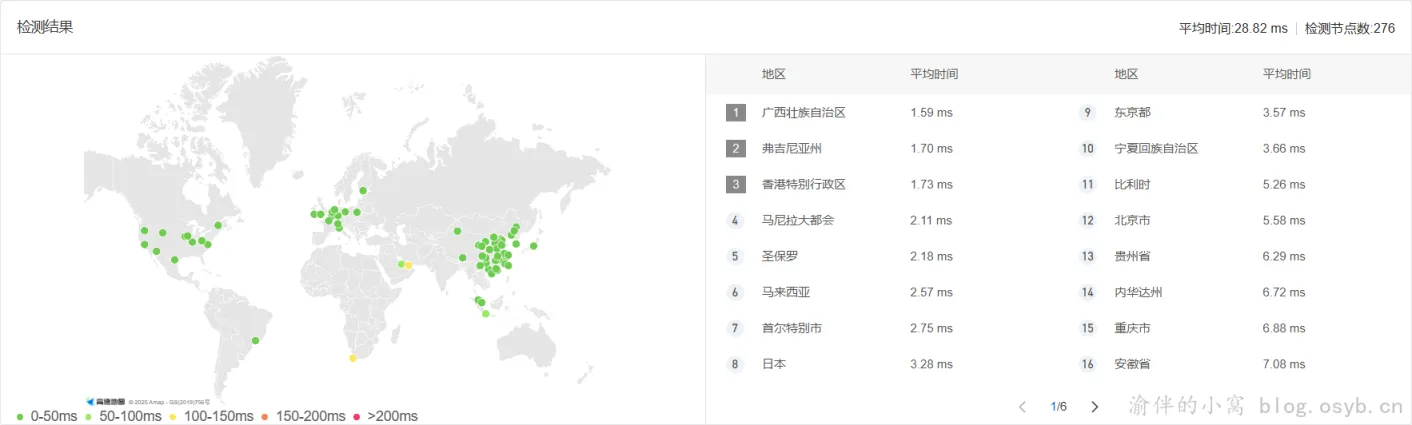Go to previous page of results
This screenshot has height=425, width=1412.
(x=1022, y=407)
